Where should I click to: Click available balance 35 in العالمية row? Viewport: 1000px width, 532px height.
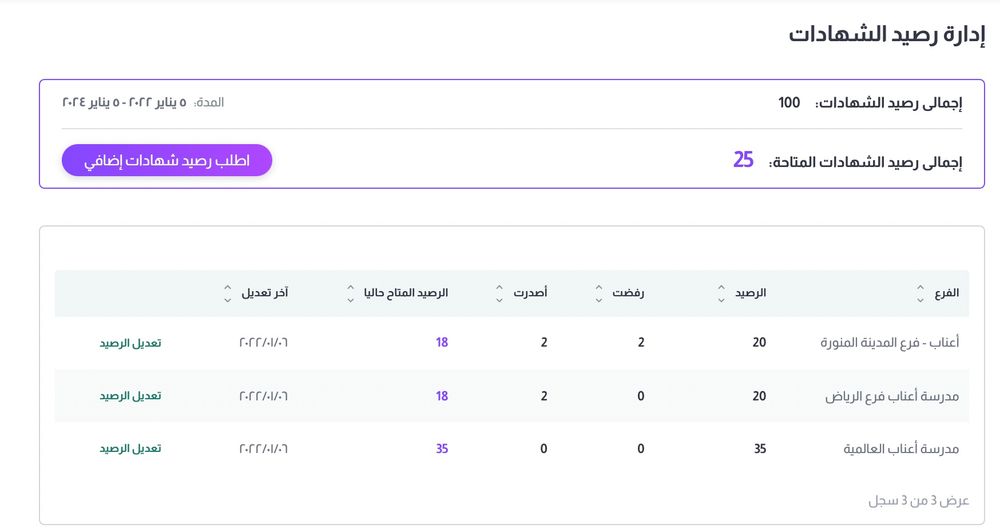click(442, 449)
